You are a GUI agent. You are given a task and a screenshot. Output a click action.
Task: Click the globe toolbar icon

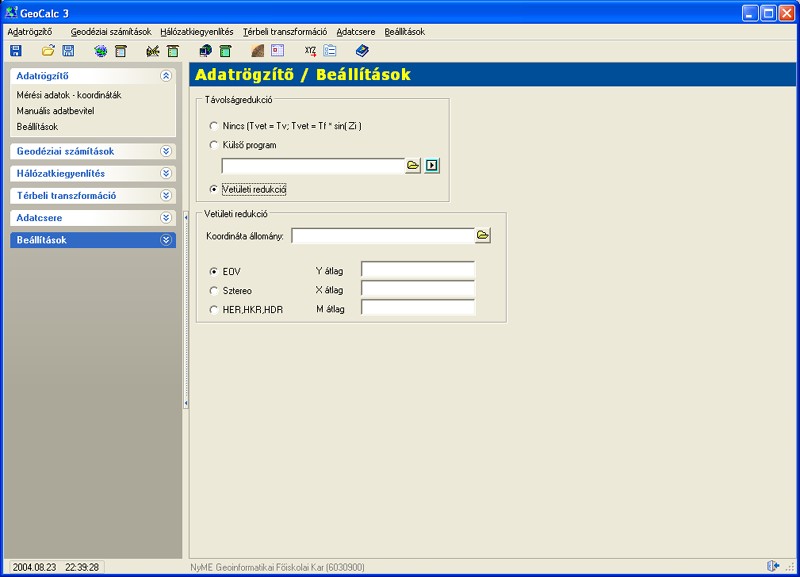point(101,51)
